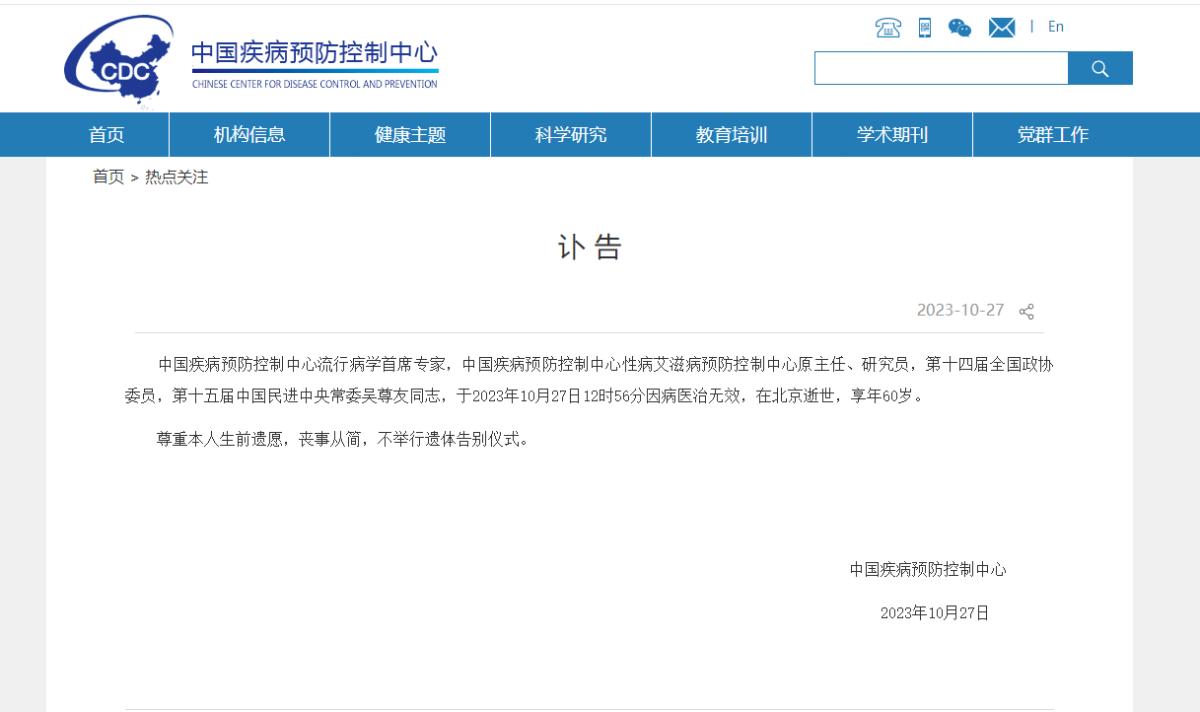Screen dimensions: 1200x712
Task: Open the email envelope icon
Action: [x=1002, y=28]
